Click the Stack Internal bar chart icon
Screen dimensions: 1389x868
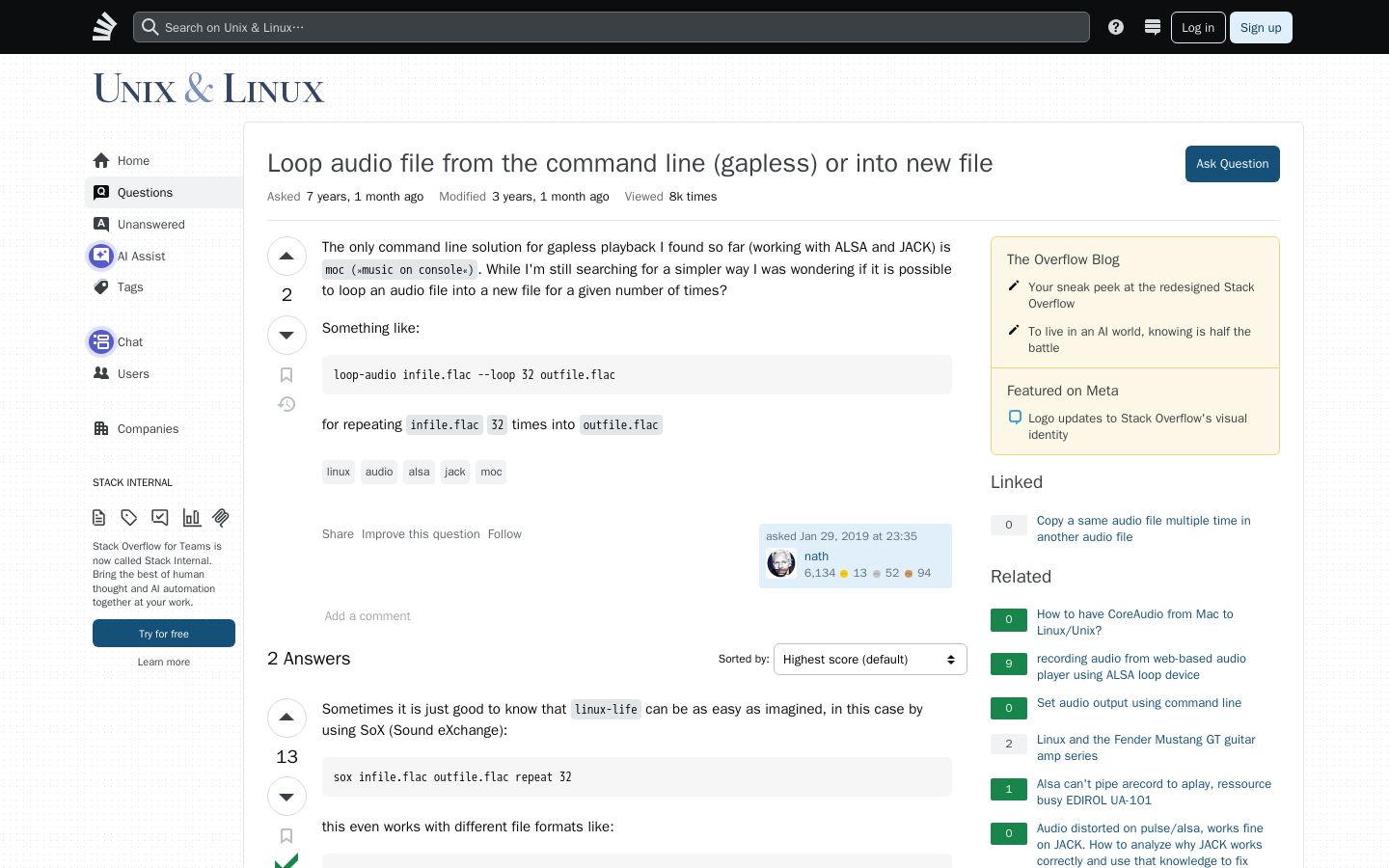(192, 518)
